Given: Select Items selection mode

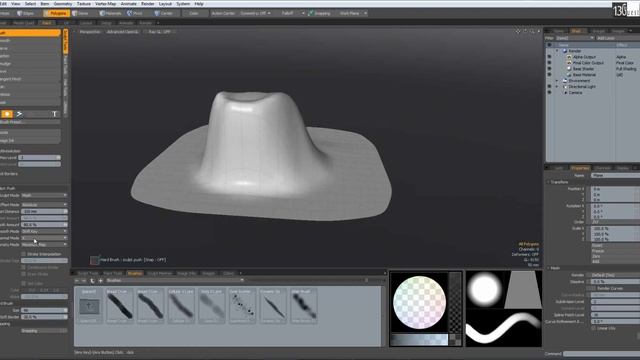Looking at the screenshot, I should 81,13.
